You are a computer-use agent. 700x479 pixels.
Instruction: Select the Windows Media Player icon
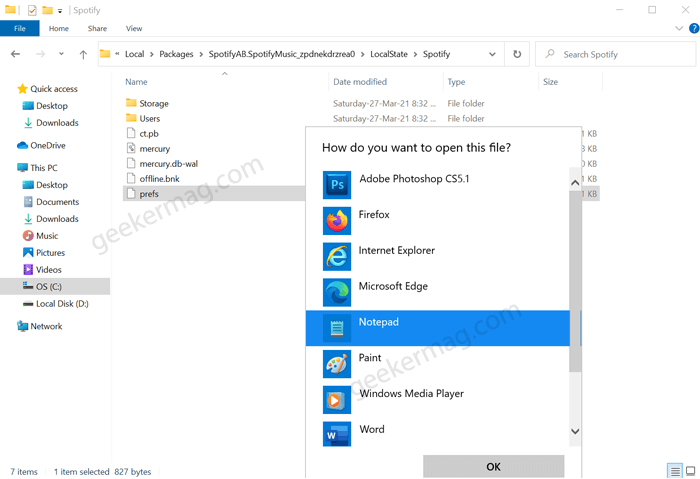pos(337,400)
